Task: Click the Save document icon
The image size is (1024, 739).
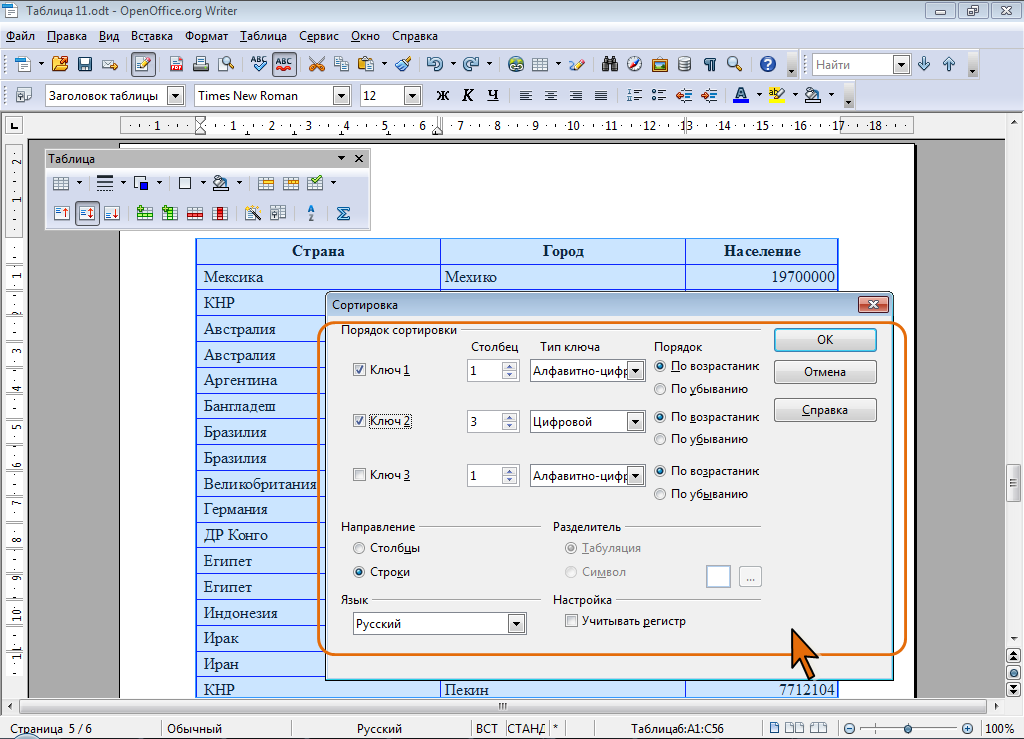Action: (85, 64)
